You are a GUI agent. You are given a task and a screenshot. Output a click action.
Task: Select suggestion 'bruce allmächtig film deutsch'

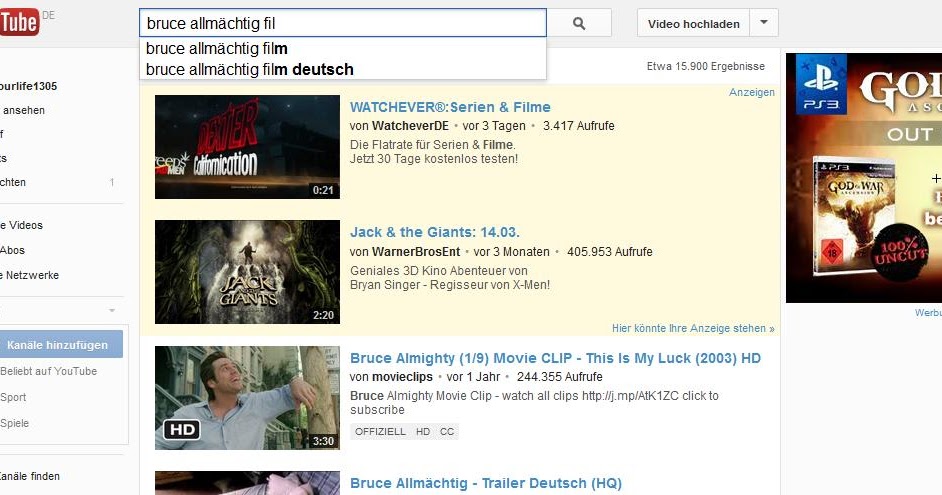[342, 69]
